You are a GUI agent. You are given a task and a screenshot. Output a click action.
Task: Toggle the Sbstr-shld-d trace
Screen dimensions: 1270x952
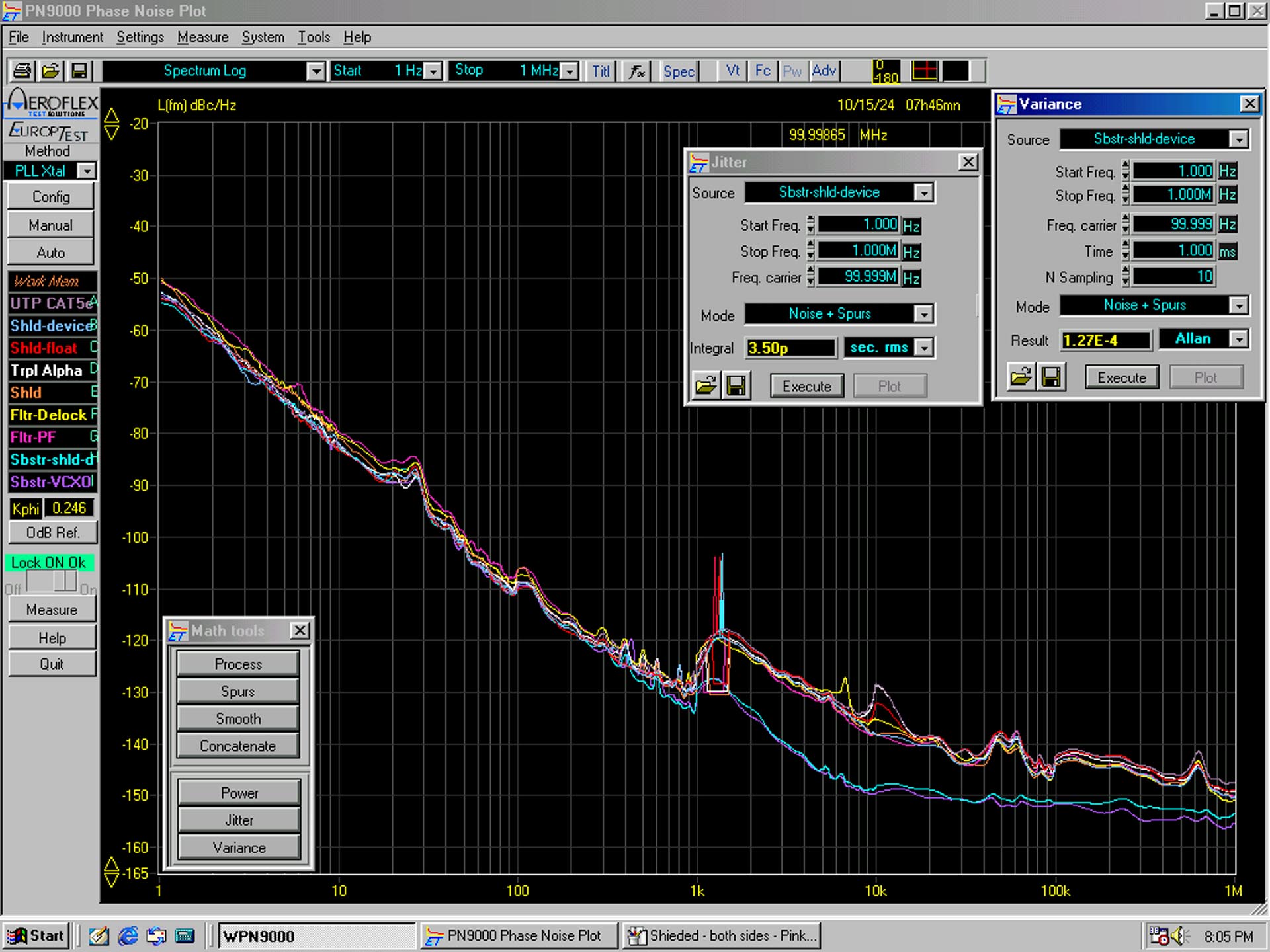(x=53, y=459)
